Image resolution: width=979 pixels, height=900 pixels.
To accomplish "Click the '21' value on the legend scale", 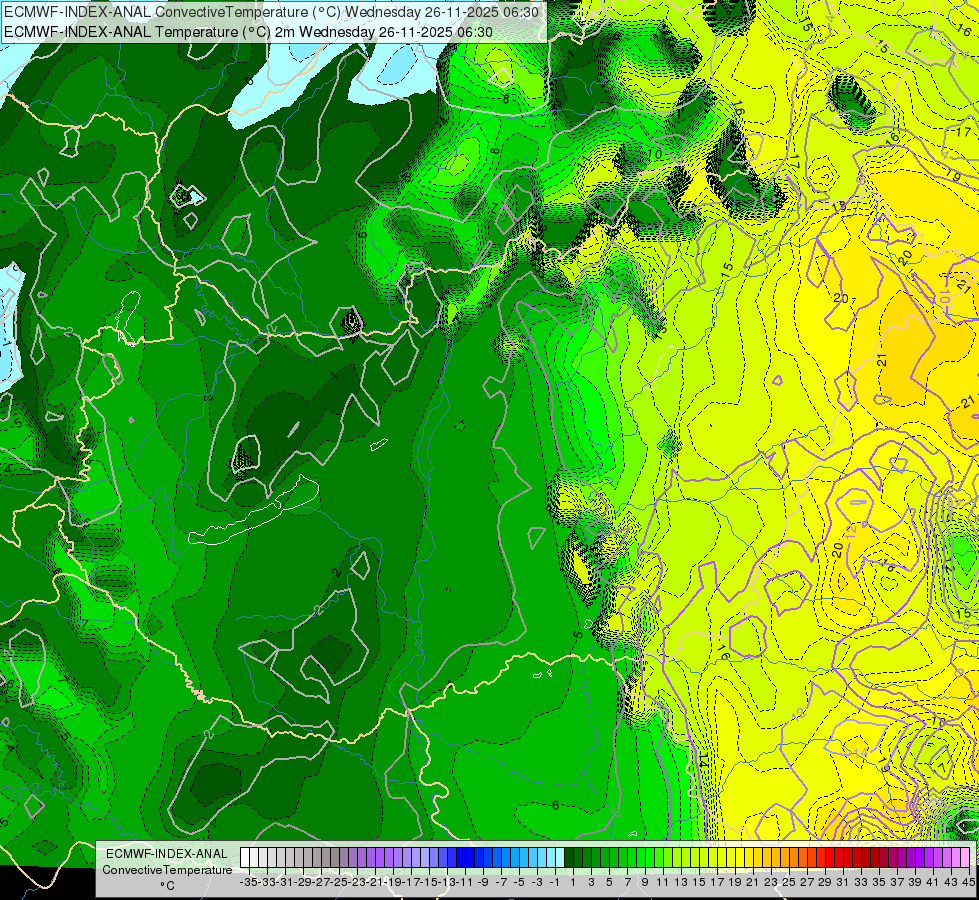I will click(754, 882).
